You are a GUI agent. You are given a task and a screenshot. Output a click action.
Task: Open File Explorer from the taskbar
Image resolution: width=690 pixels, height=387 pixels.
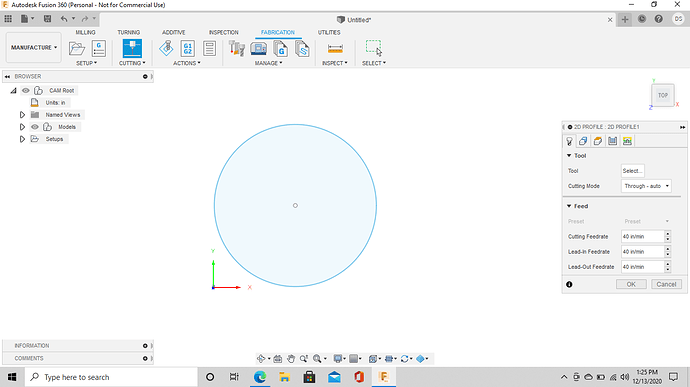click(285, 377)
